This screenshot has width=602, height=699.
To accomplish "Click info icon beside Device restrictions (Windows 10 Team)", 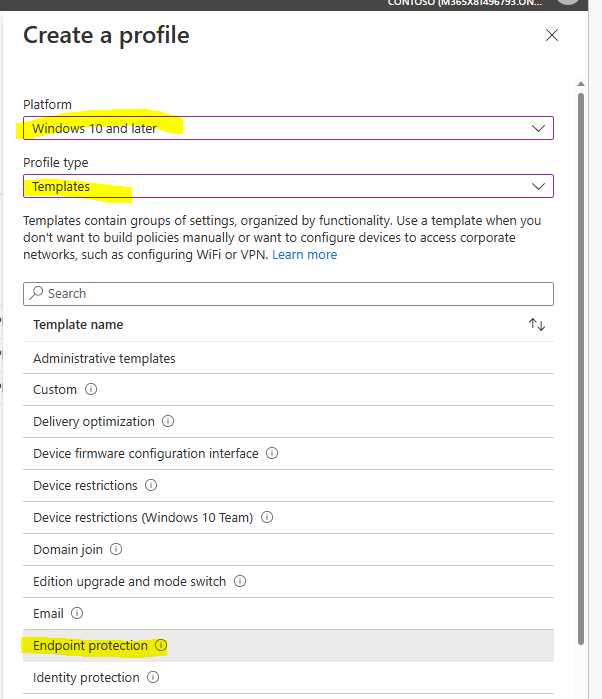I will [267, 517].
